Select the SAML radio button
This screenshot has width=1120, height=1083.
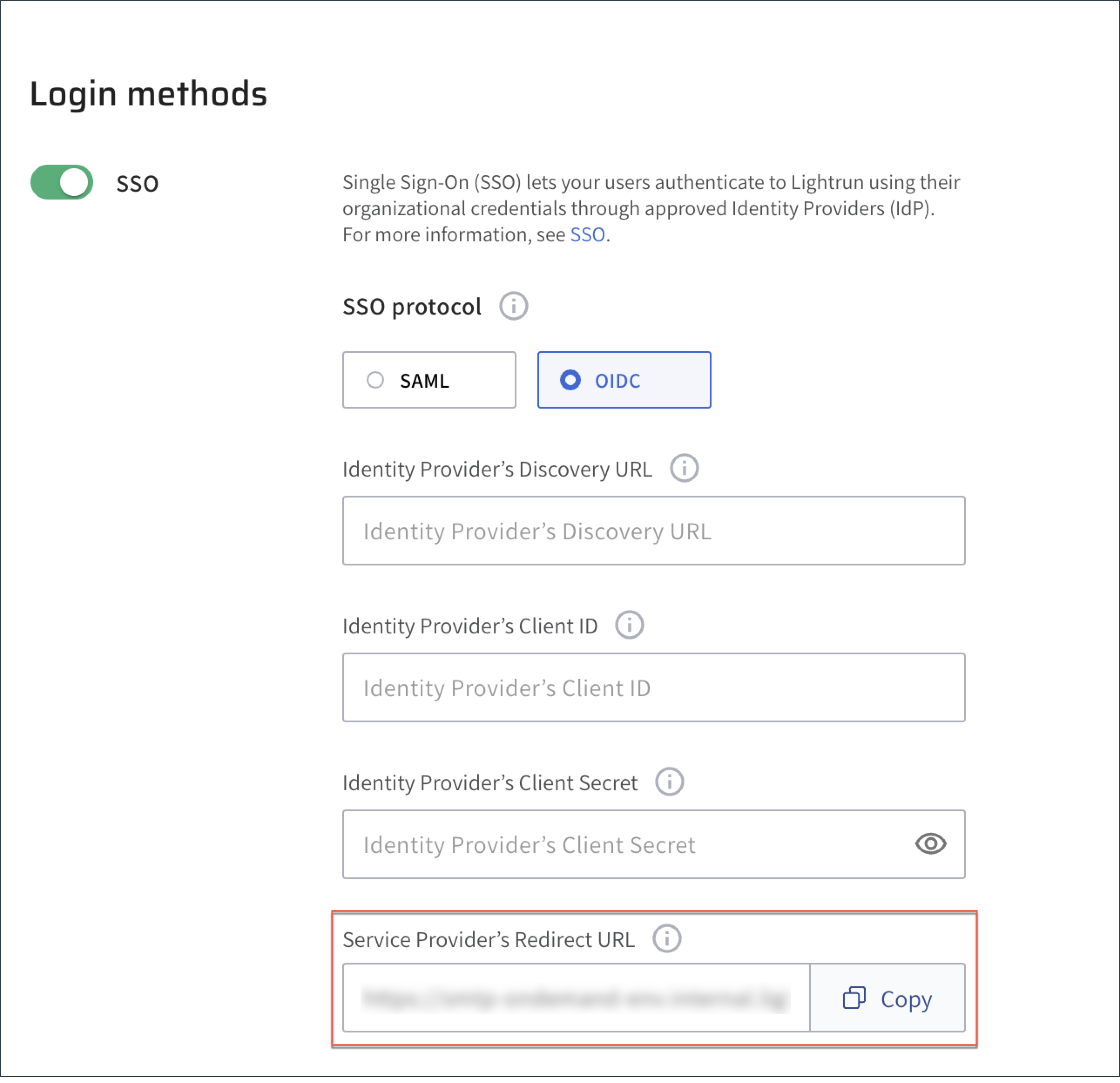coord(375,380)
